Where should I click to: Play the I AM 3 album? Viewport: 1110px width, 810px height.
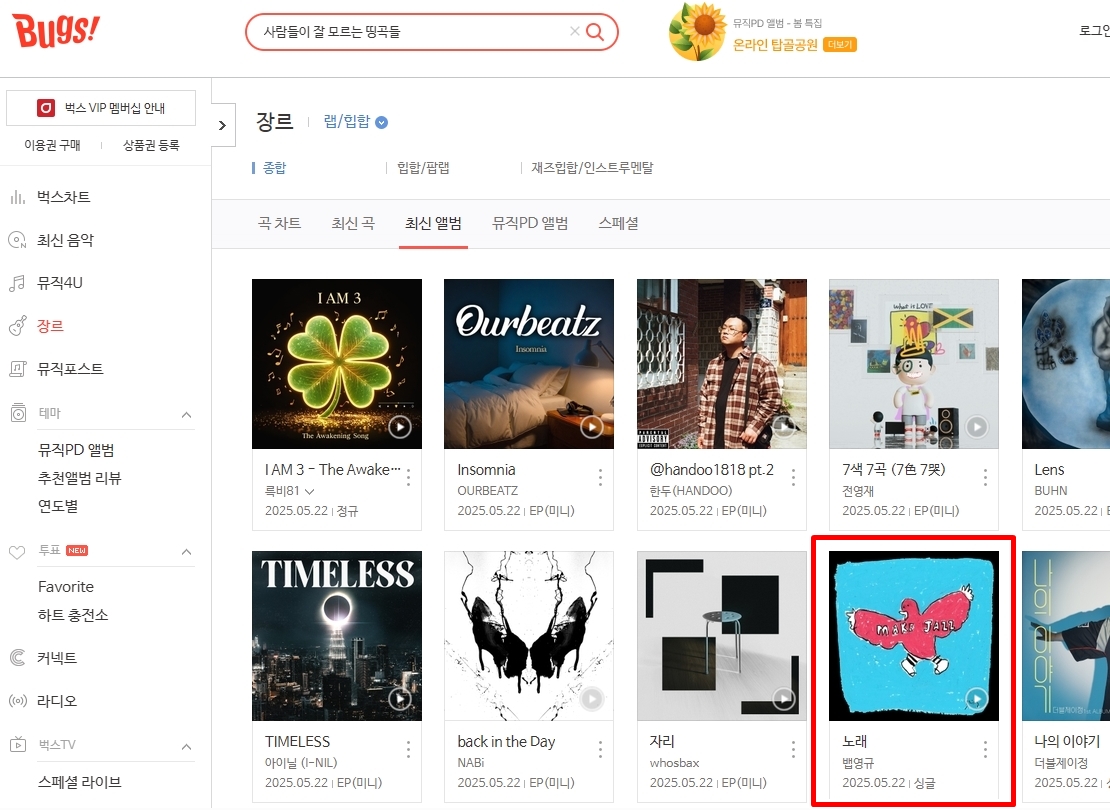click(x=400, y=427)
